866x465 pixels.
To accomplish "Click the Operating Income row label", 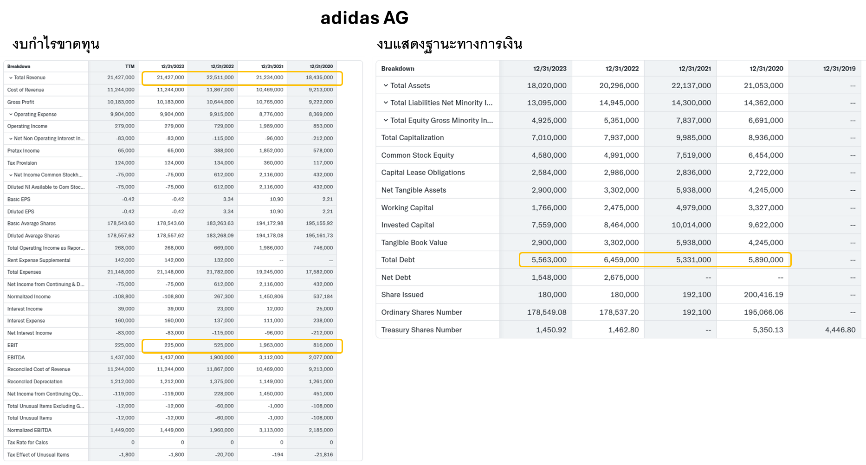I will point(27,126).
